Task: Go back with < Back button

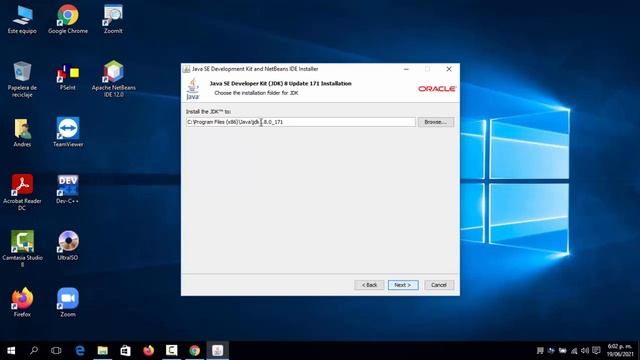Action: pos(369,285)
